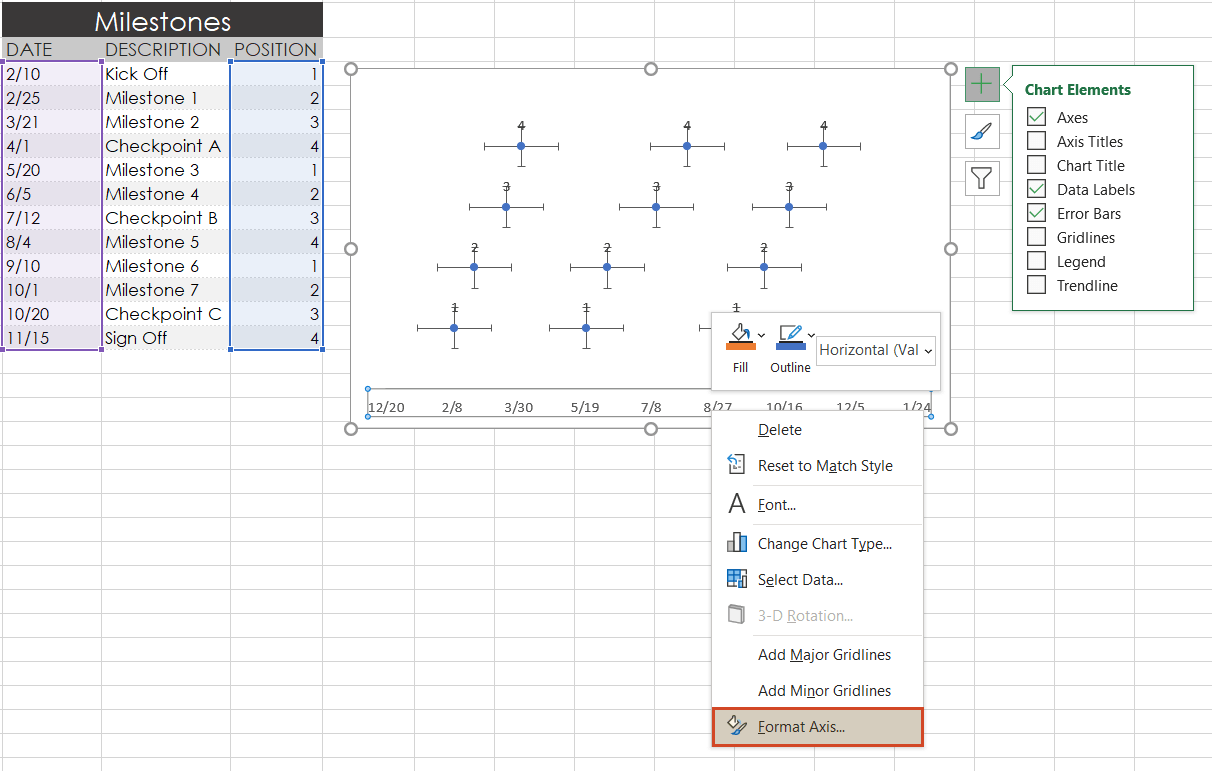
Task: Enable the Chart Title checkbox
Action: tap(1036, 165)
